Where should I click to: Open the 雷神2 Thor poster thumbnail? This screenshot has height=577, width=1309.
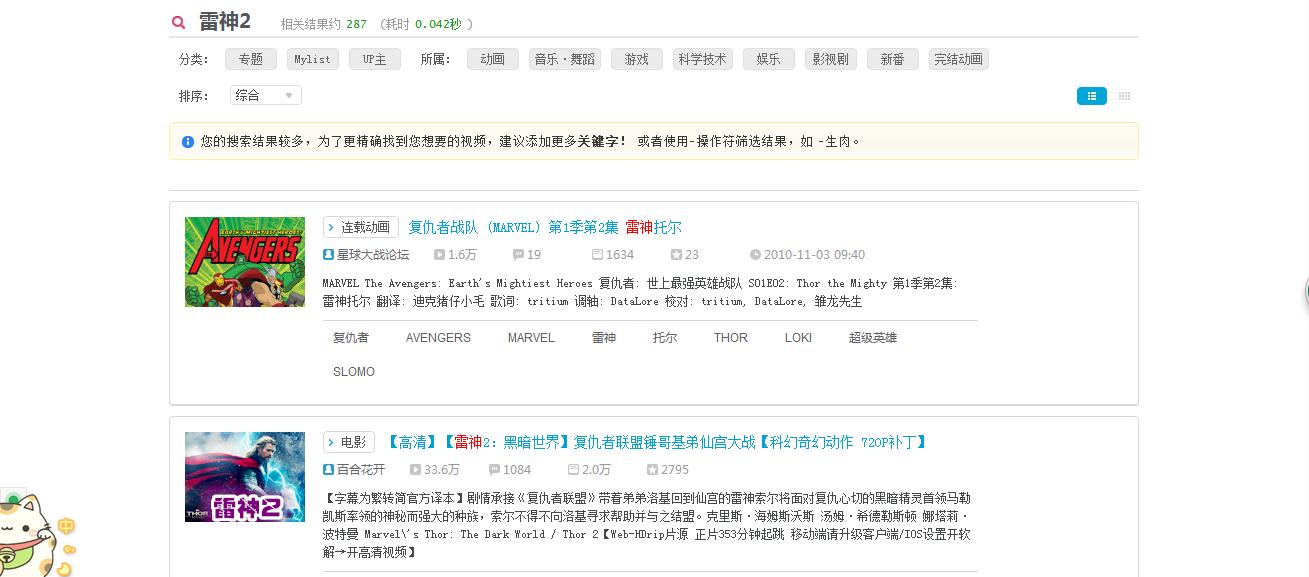(245, 477)
